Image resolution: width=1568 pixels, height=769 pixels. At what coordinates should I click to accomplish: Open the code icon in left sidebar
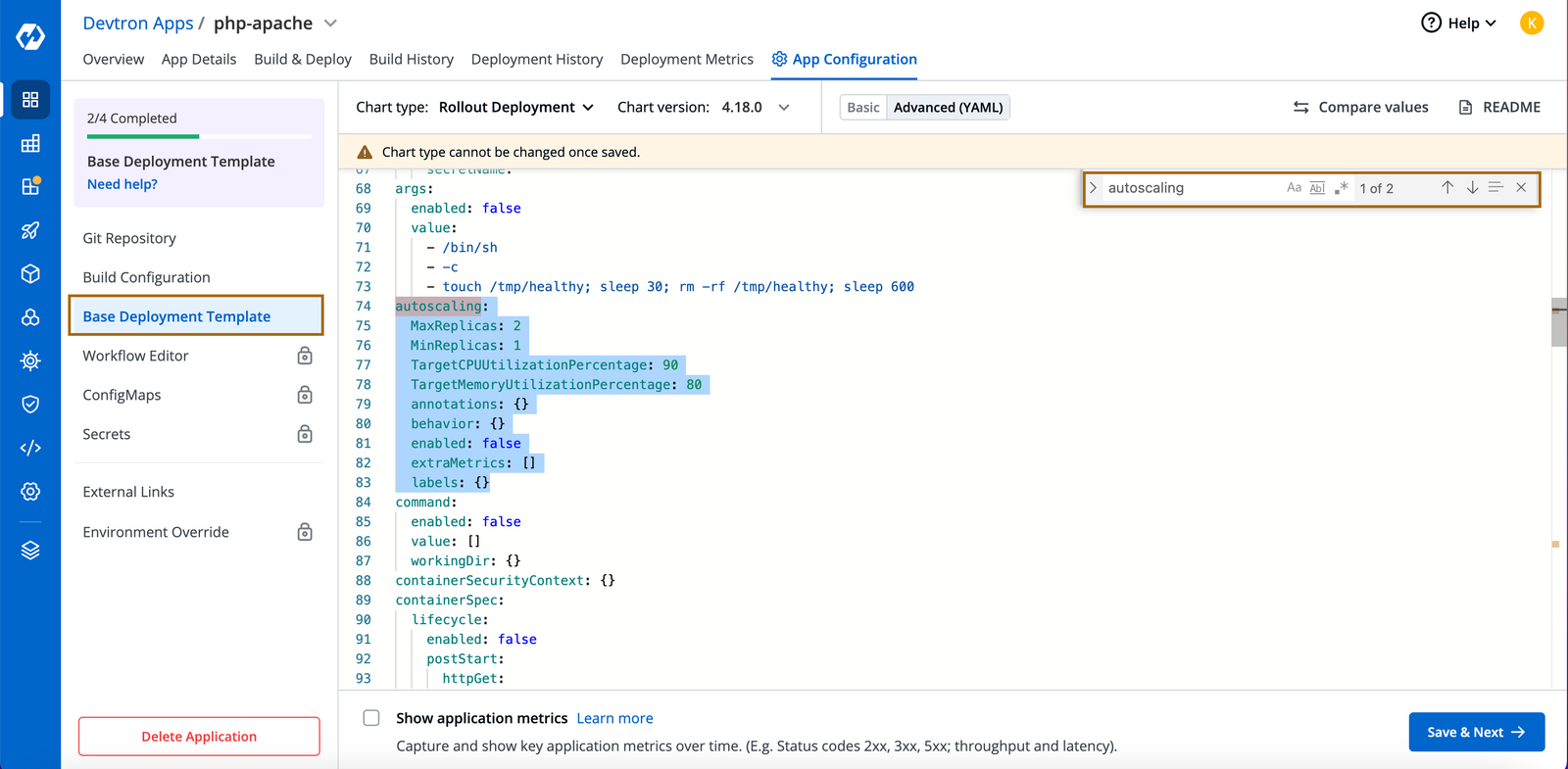coord(30,448)
